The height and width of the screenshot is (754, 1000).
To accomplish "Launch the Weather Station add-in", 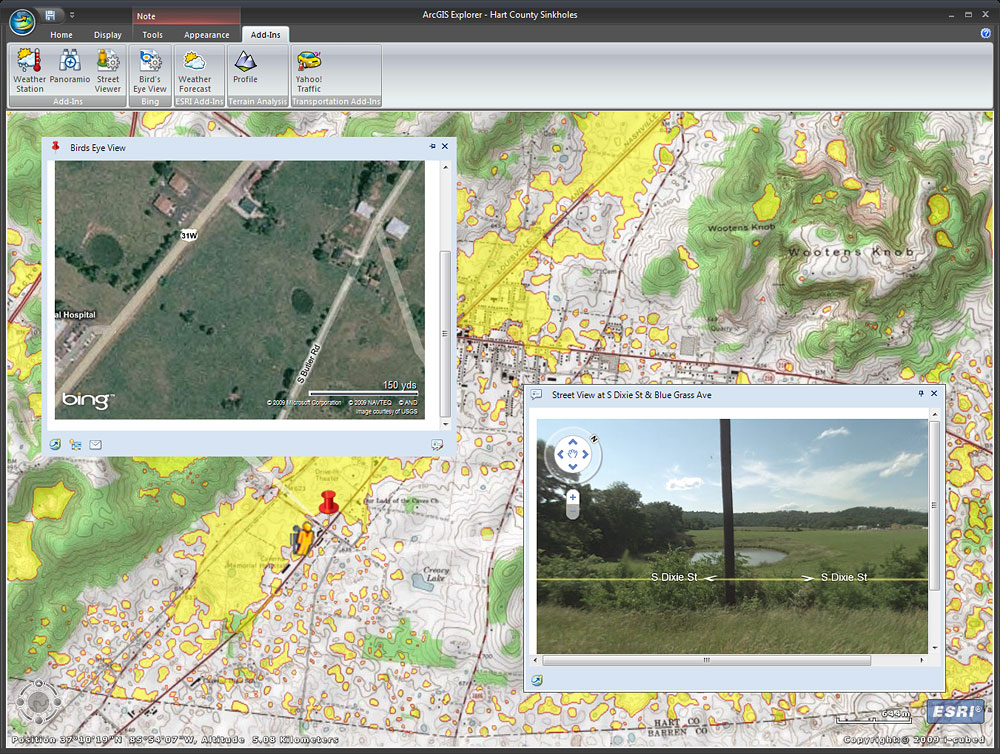I will (x=29, y=71).
